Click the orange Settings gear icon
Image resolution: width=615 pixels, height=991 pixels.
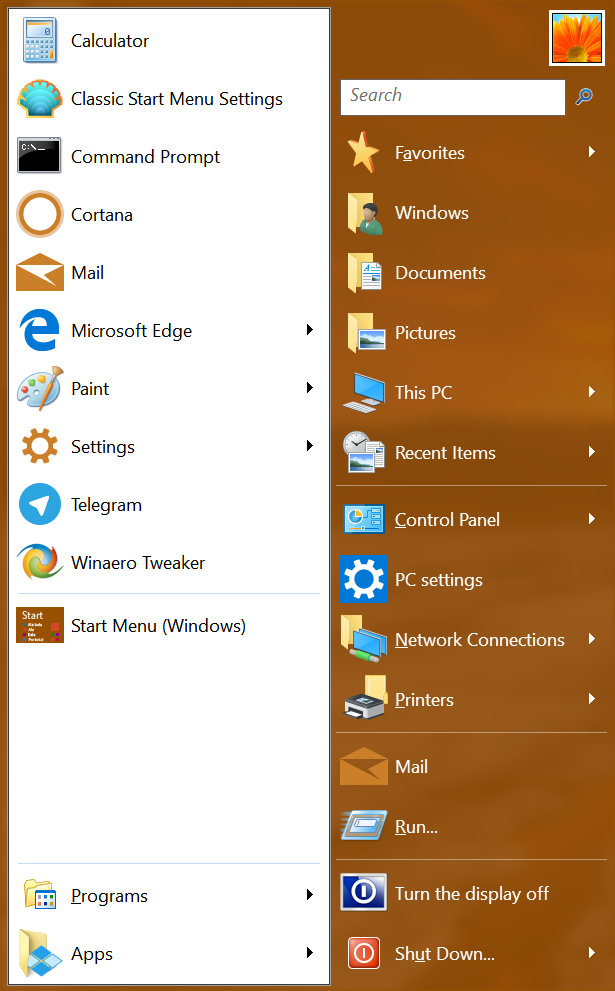[x=40, y=446]
